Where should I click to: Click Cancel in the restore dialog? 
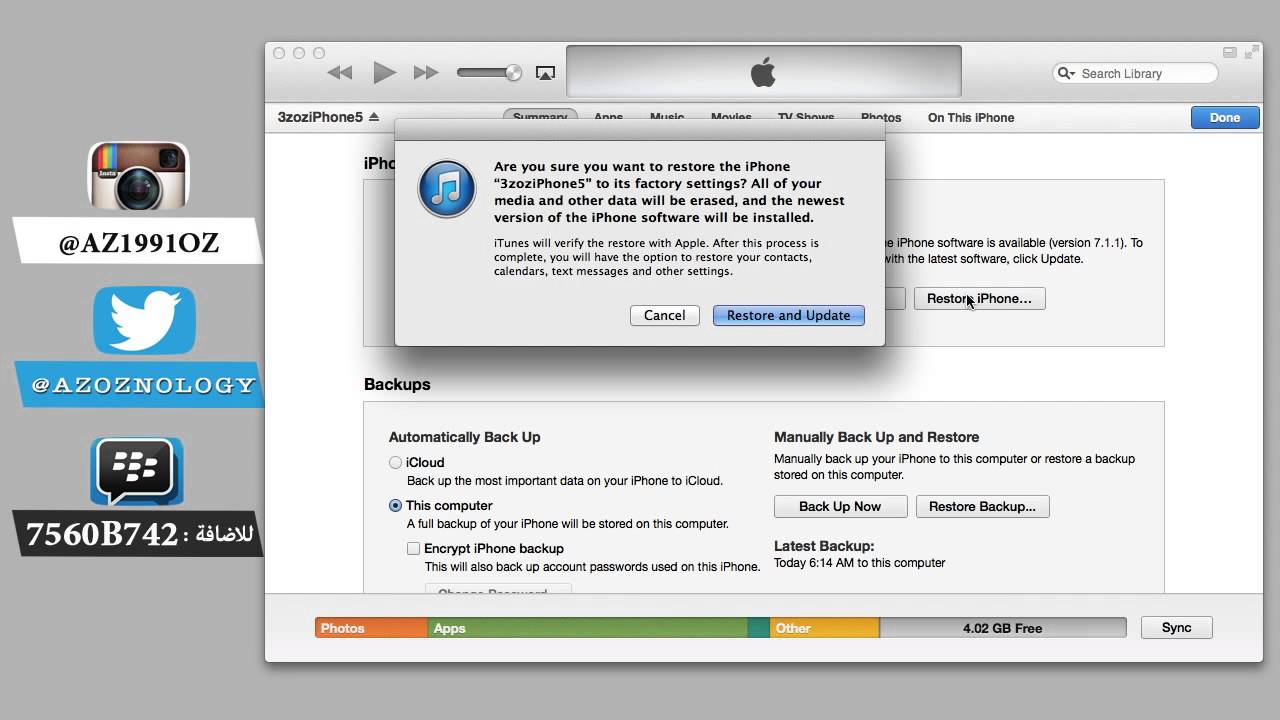[664, 315]
